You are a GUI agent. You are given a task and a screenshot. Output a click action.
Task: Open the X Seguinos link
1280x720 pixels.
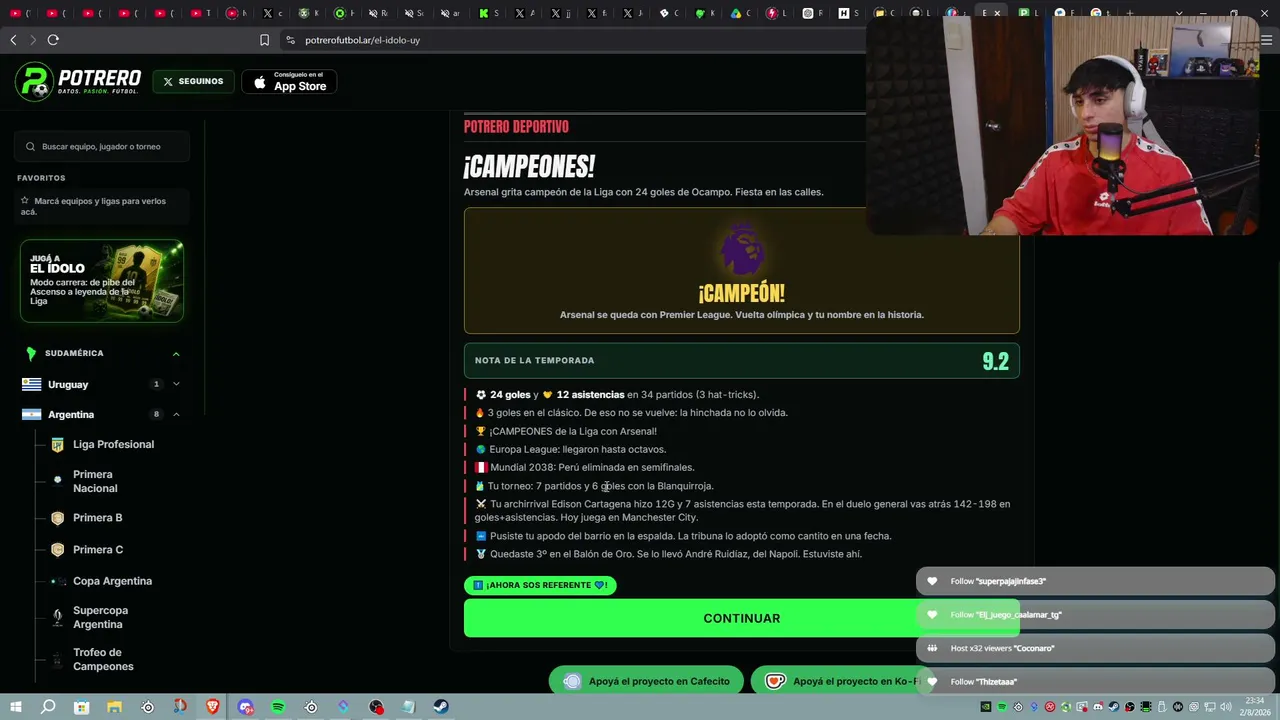[194, 82]
